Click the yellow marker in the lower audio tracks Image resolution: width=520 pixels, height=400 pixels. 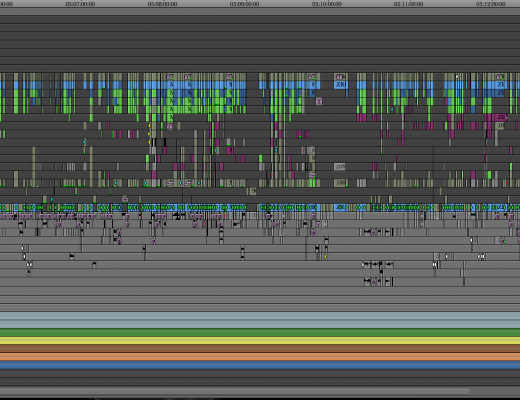(x=325, y=257)
